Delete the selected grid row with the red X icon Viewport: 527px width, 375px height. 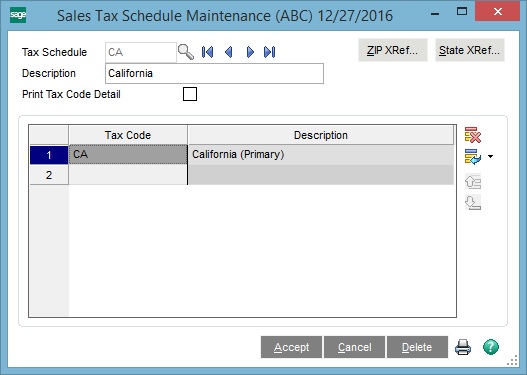pos(473,135)
